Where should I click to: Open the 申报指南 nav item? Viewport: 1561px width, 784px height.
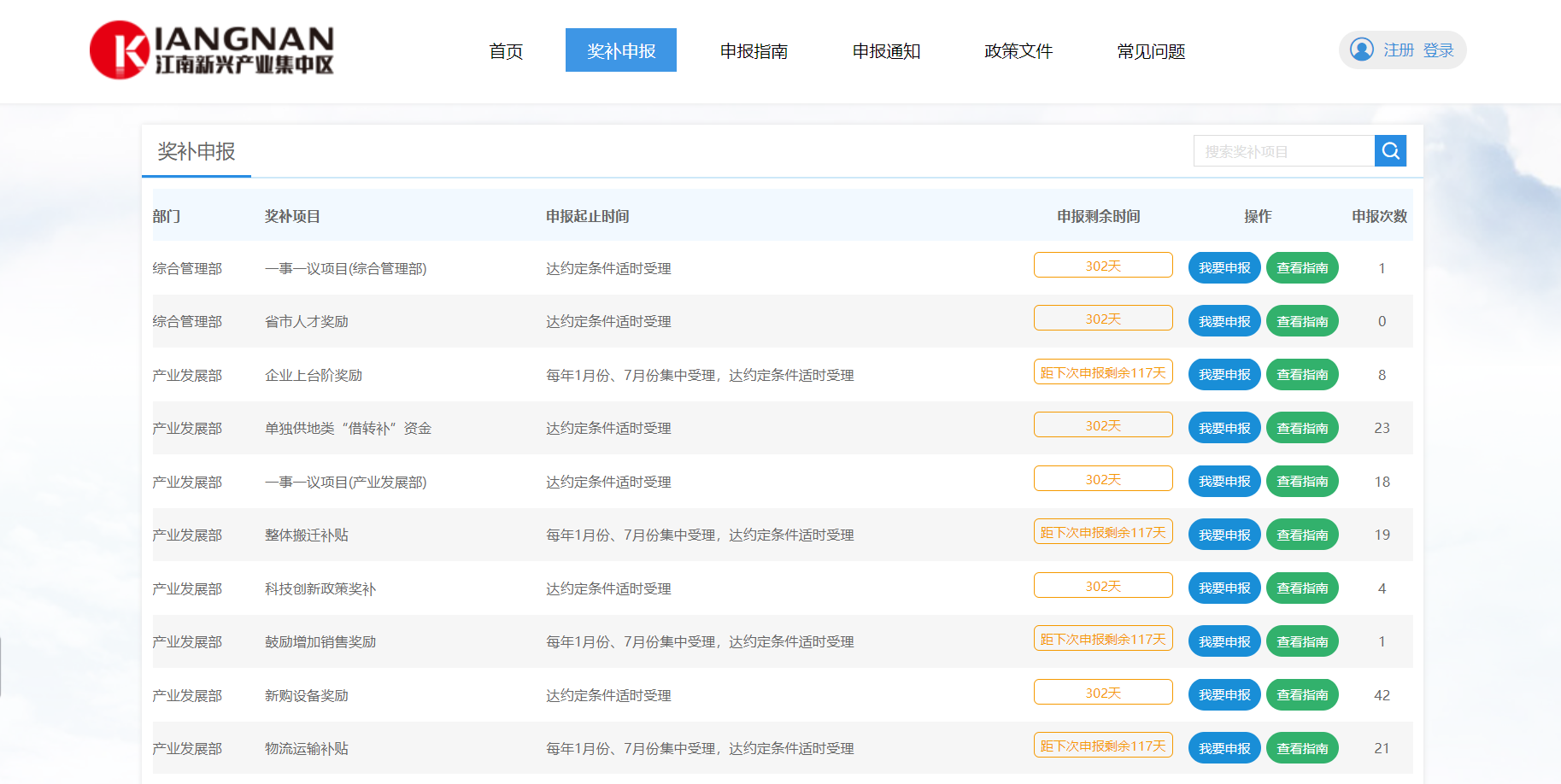coord(754,51)
